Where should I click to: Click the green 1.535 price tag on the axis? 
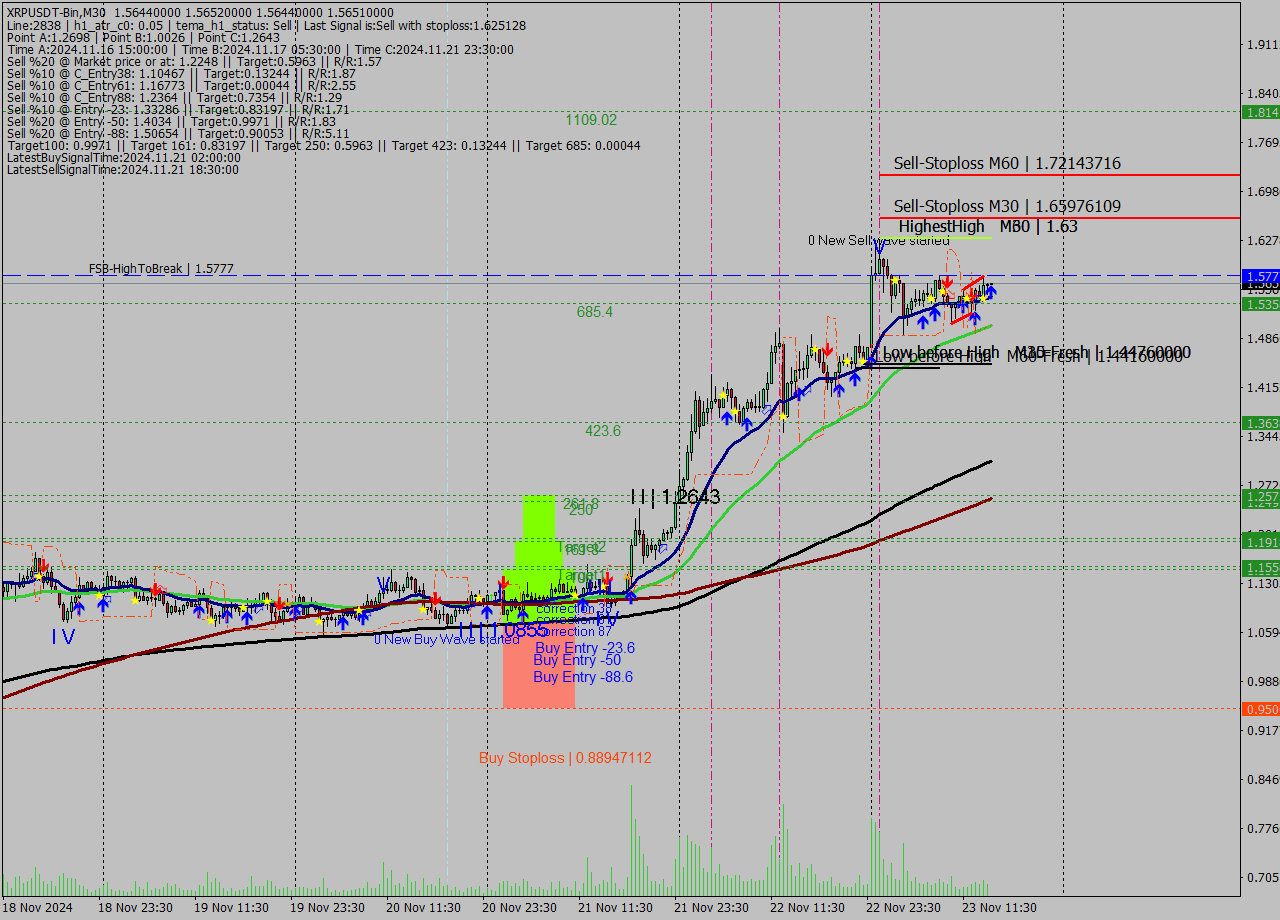click(x=1261, y=304)
